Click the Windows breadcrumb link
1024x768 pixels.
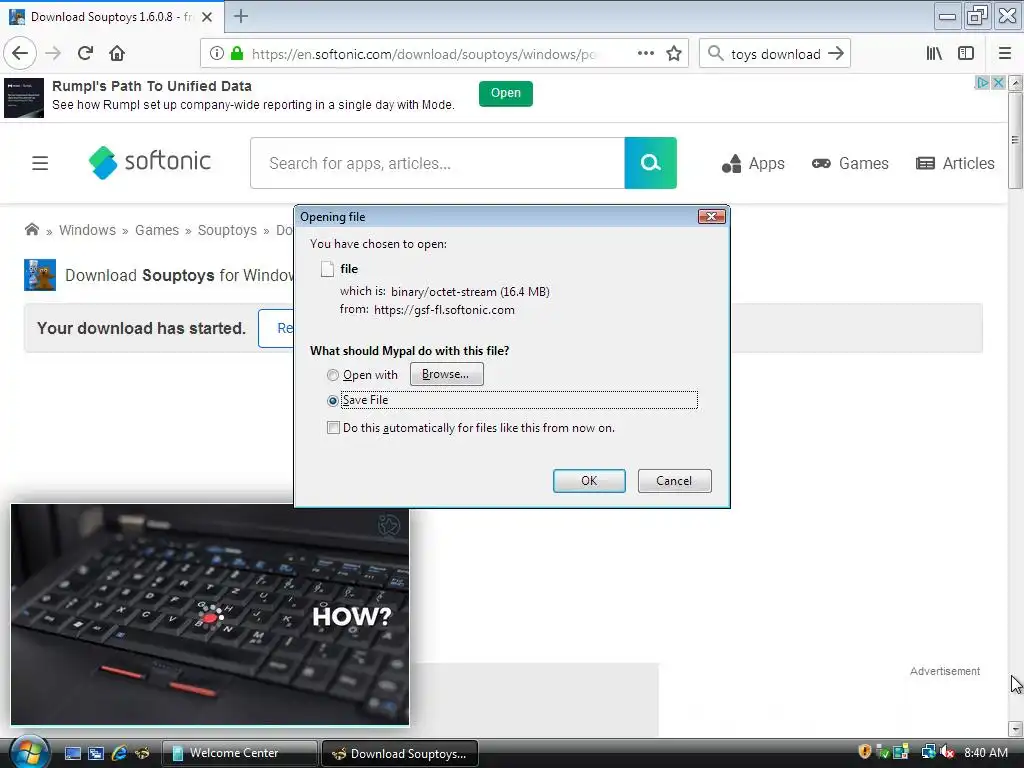click(x=88, y=230)
